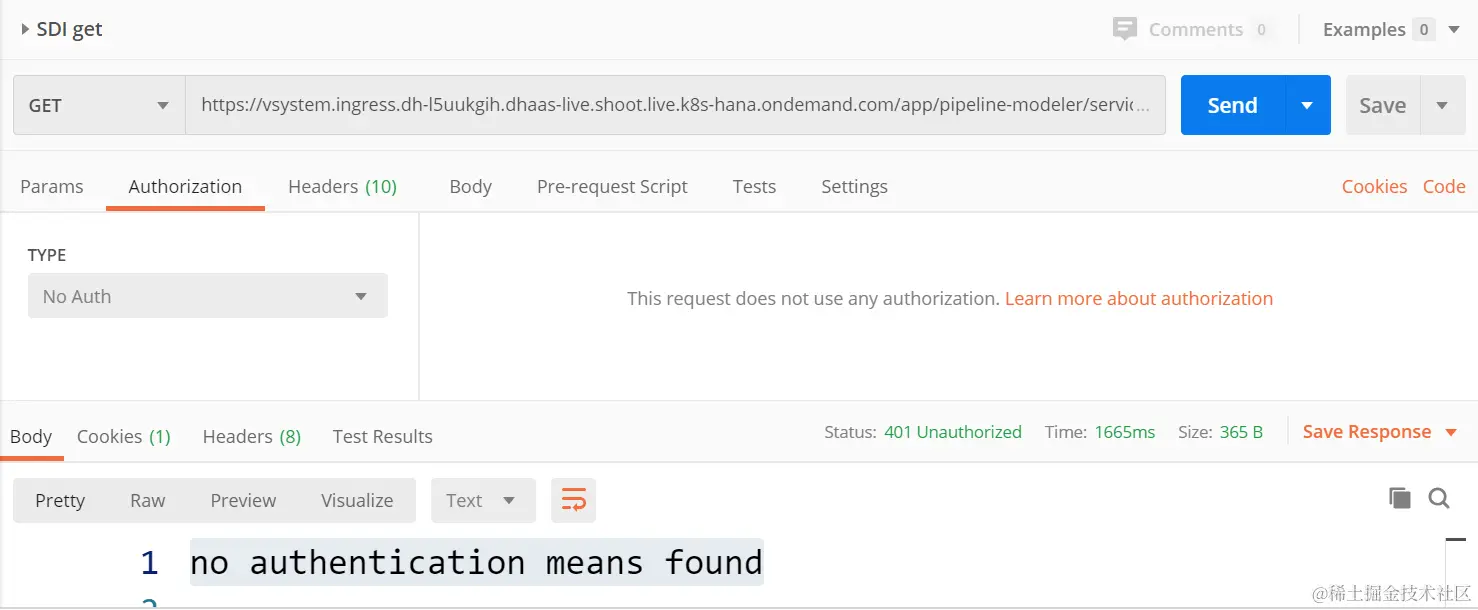Open the Code link

(x=1444, y=186)
